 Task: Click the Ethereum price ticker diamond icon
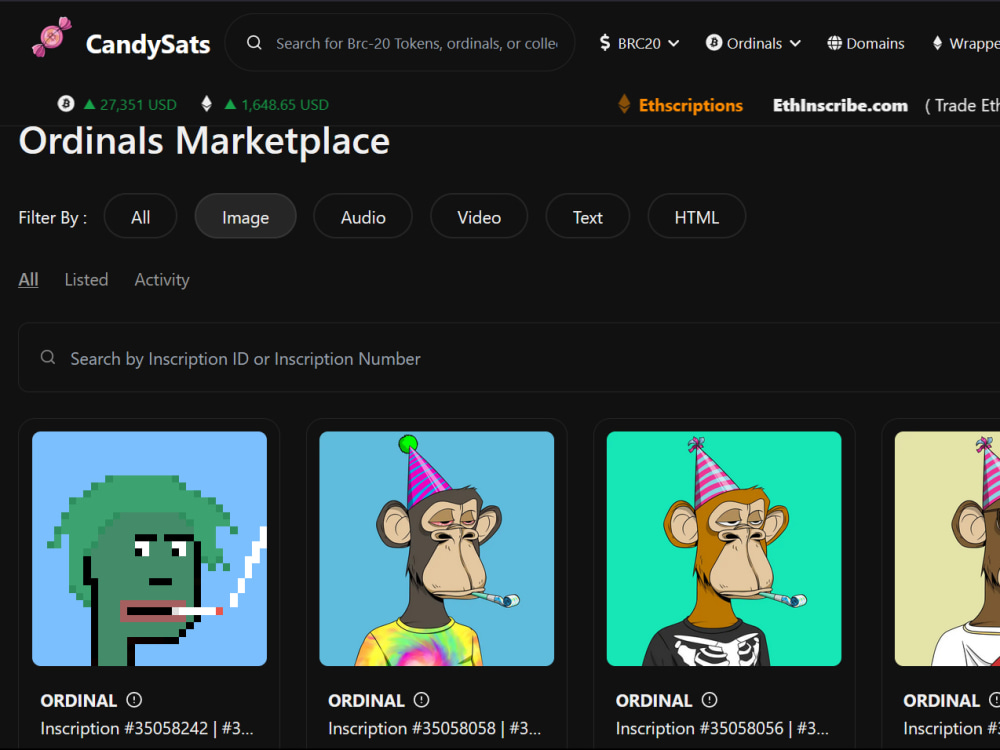206,104
